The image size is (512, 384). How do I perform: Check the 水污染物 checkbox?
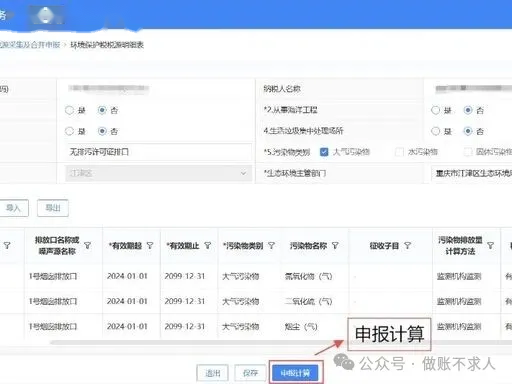(x=399, y=152)
